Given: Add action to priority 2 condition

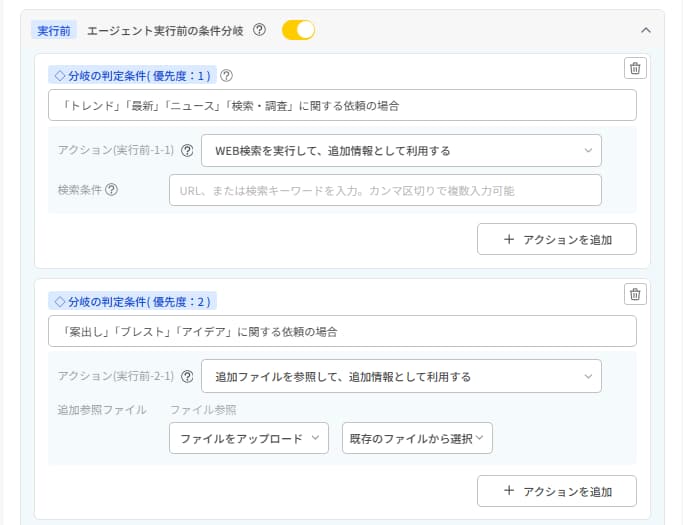Looking at the screenshot, I should pos(556,491).
